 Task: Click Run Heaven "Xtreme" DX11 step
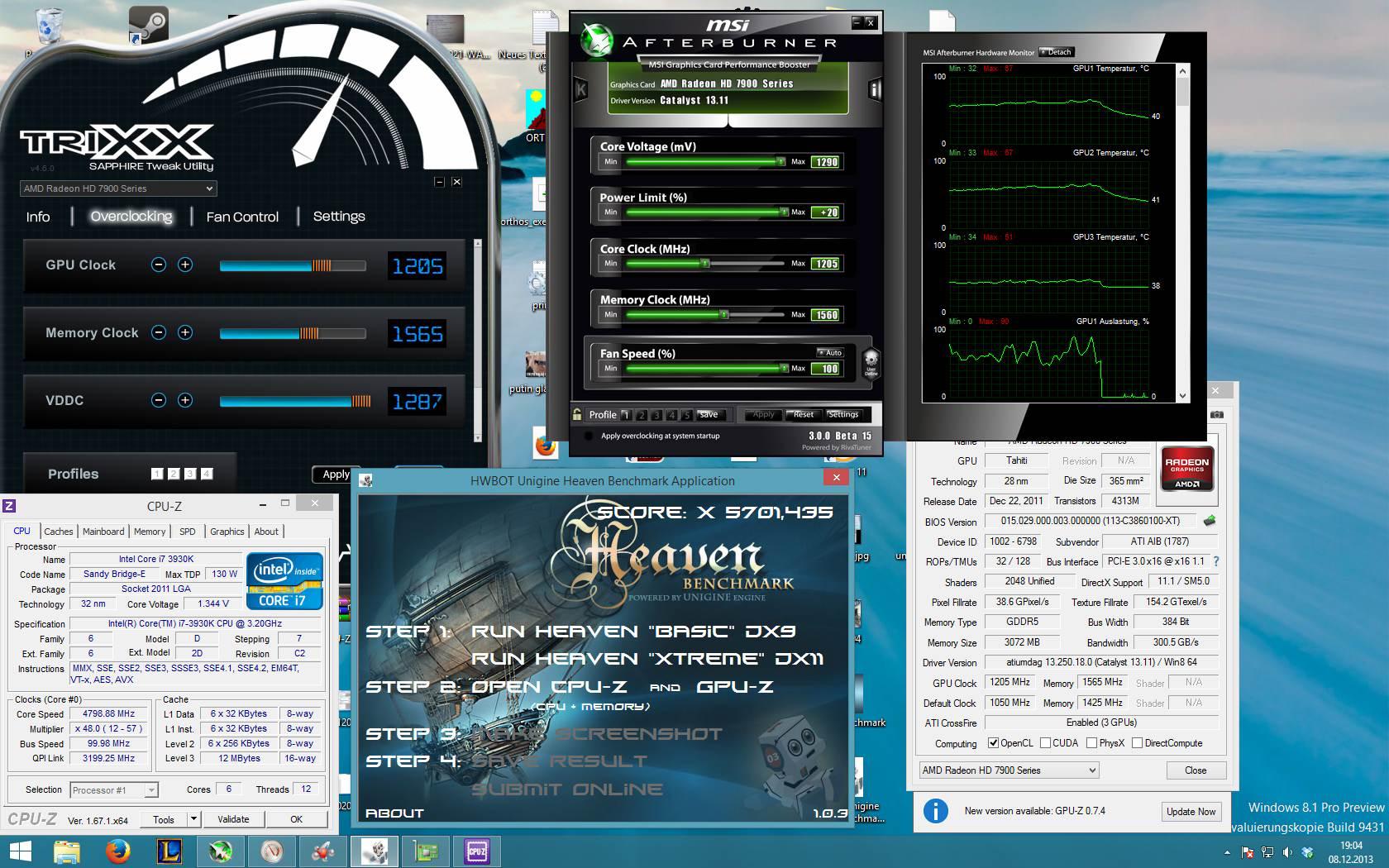coord(647,659)
